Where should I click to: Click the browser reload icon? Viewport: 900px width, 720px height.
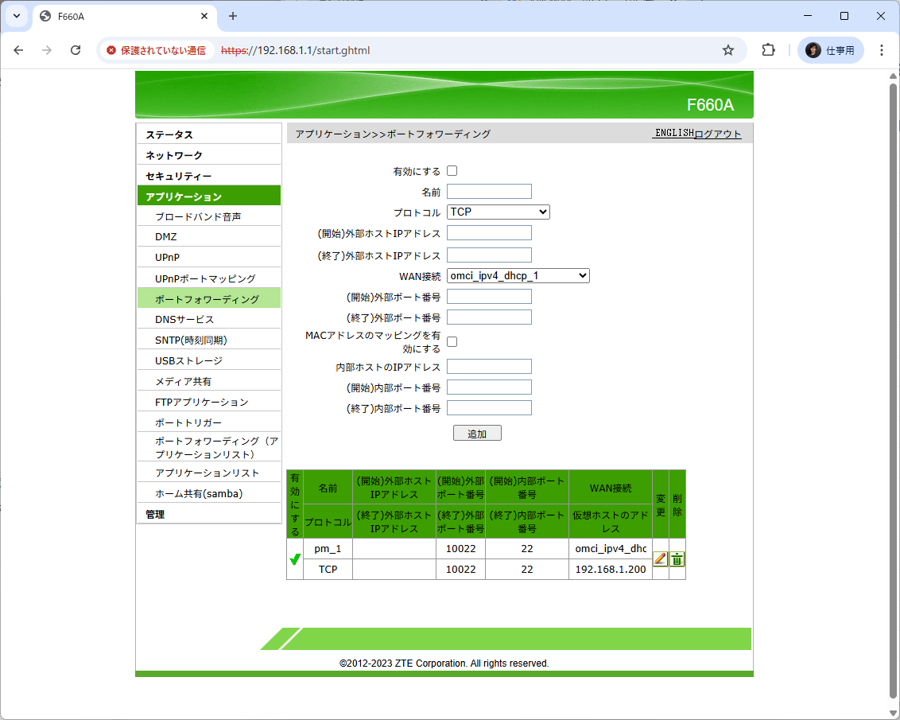click(75, 50)
